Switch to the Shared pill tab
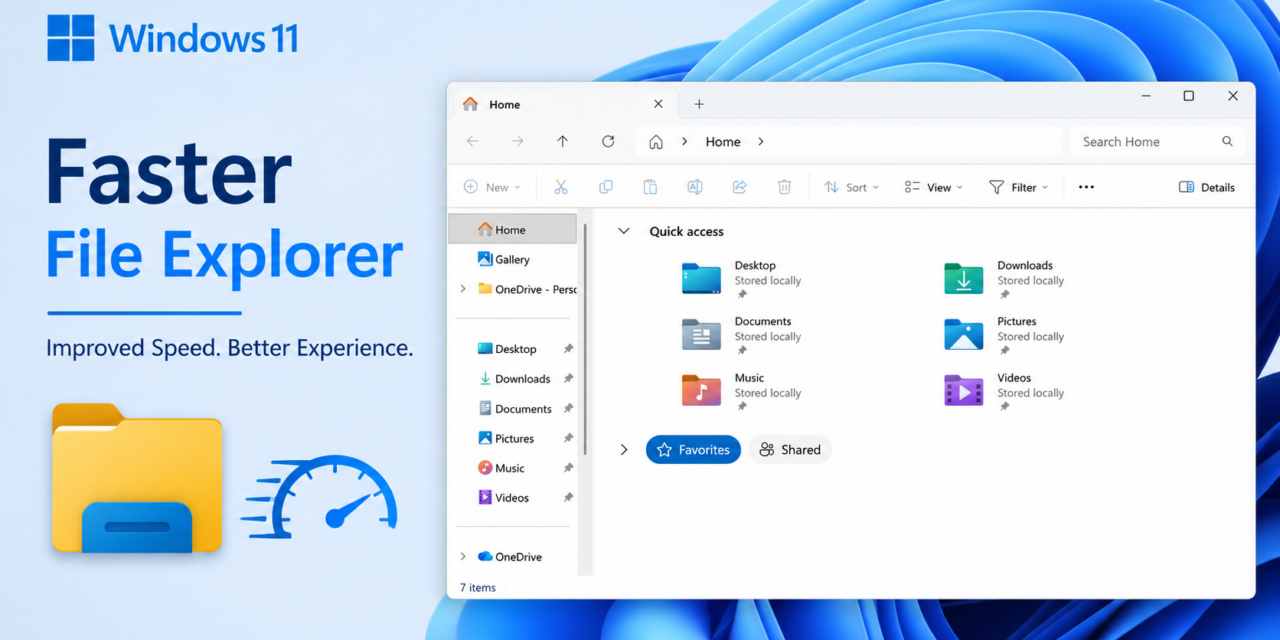The height and width of the screenshot is (640, 1280). tap(790, 450)
